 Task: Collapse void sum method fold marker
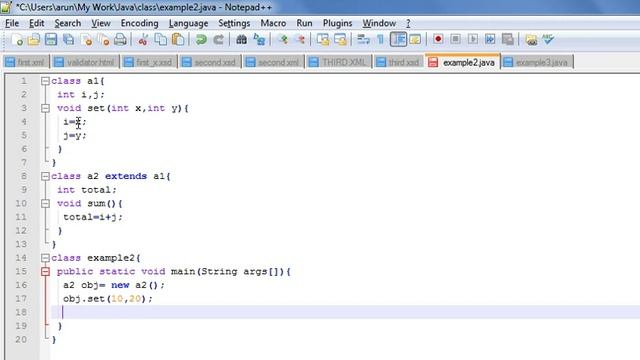pos(45,203)
